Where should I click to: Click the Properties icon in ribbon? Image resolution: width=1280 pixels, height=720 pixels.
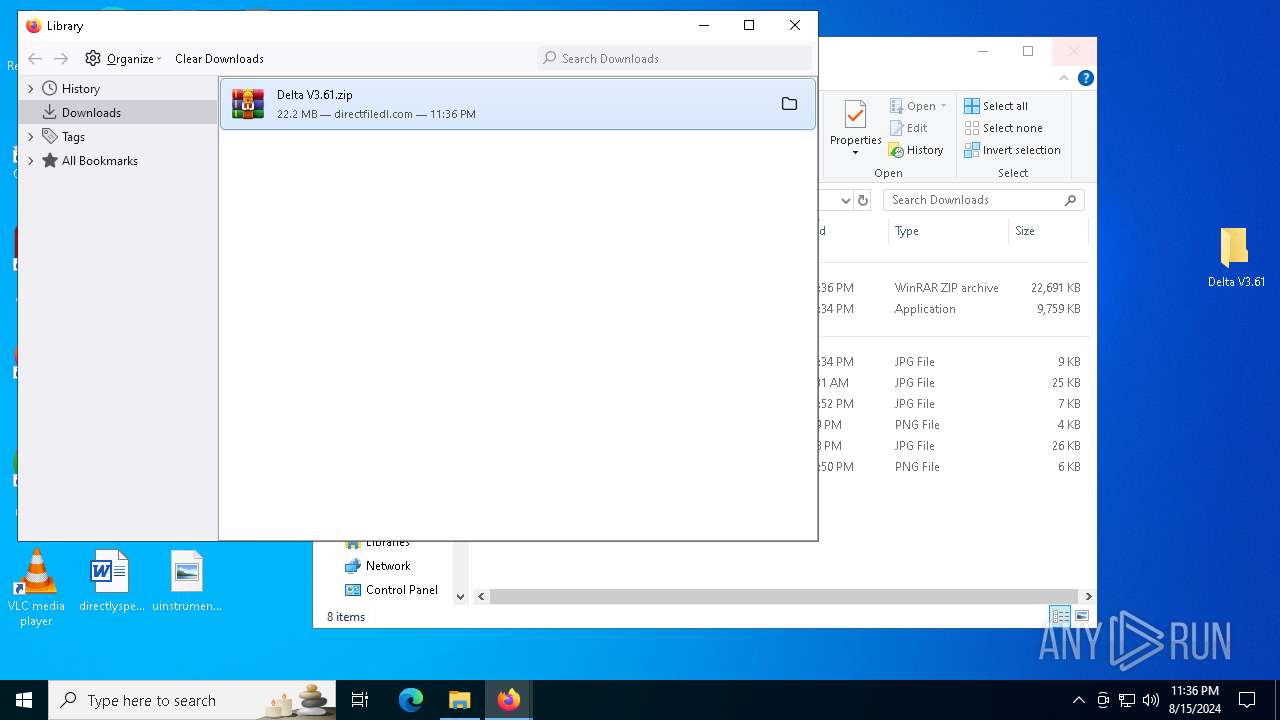coord(855,116)
